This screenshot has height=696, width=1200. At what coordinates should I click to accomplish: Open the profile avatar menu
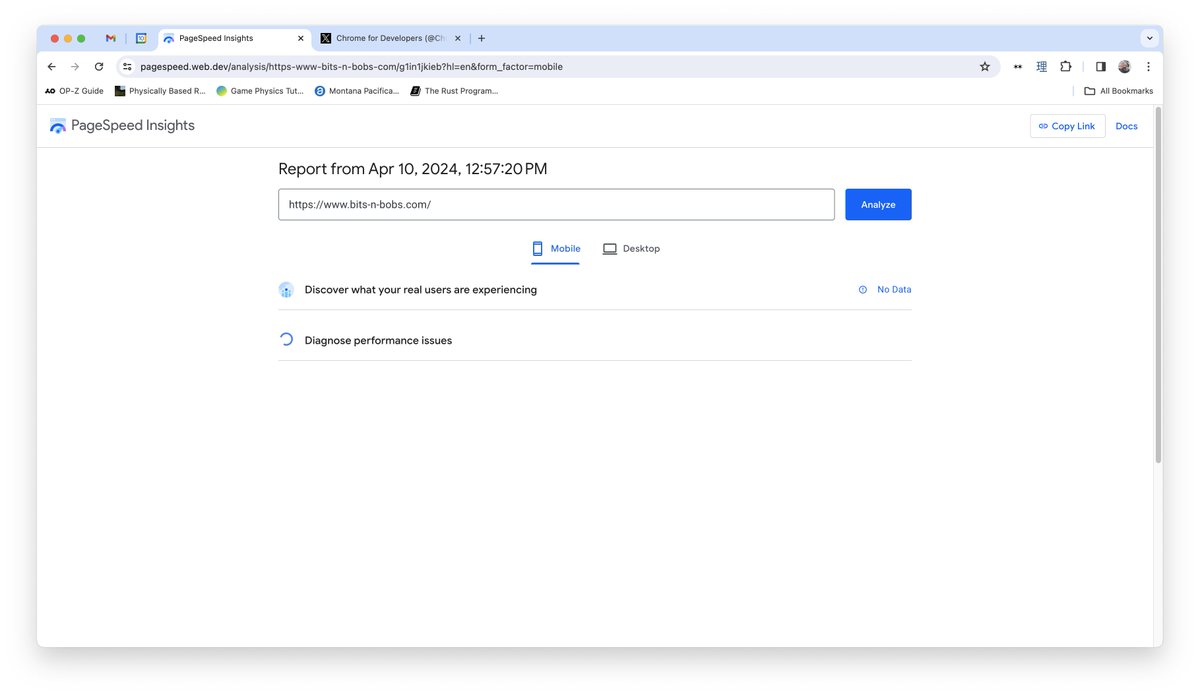pyautogui.click(x=1124, y=67)
